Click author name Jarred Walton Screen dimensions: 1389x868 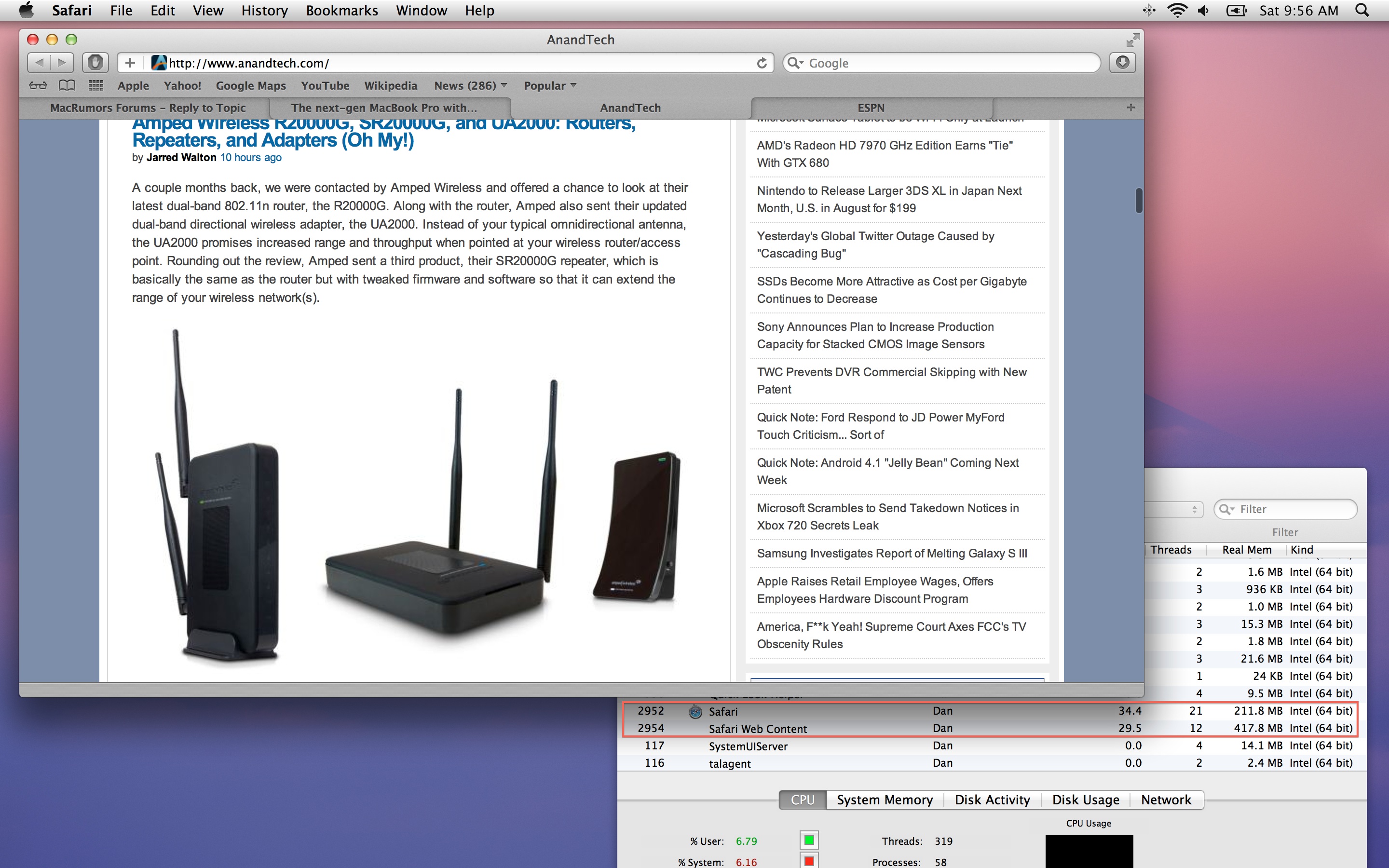181,157
